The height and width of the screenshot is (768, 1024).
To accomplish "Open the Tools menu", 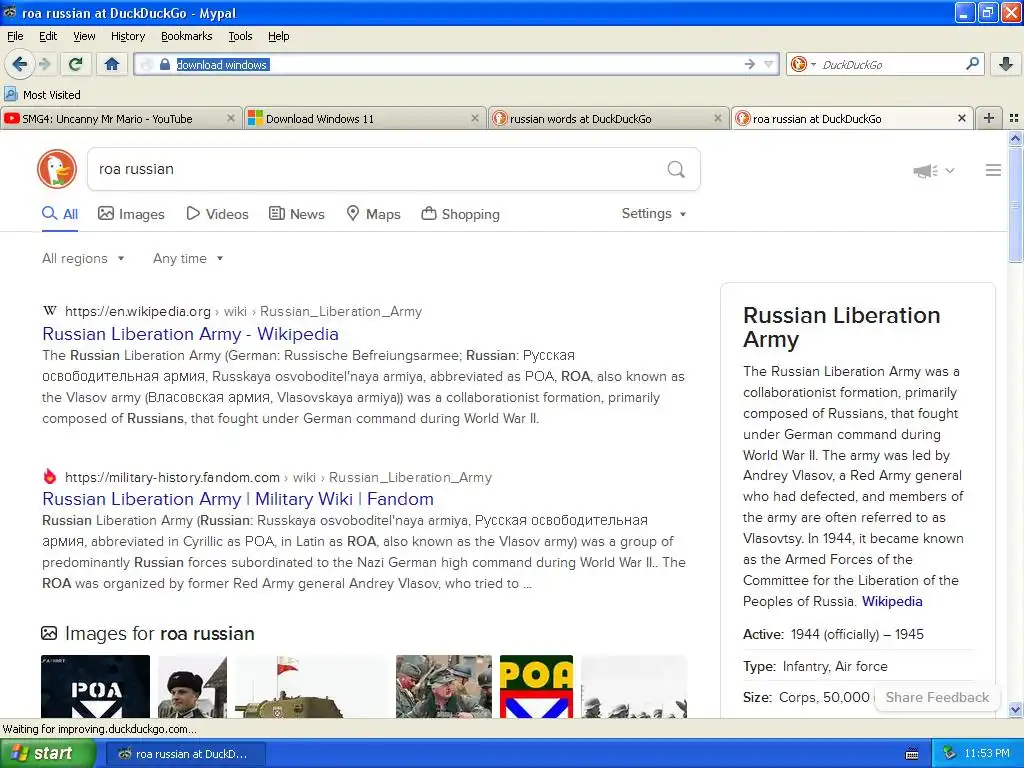I will (x=240, y=36).
